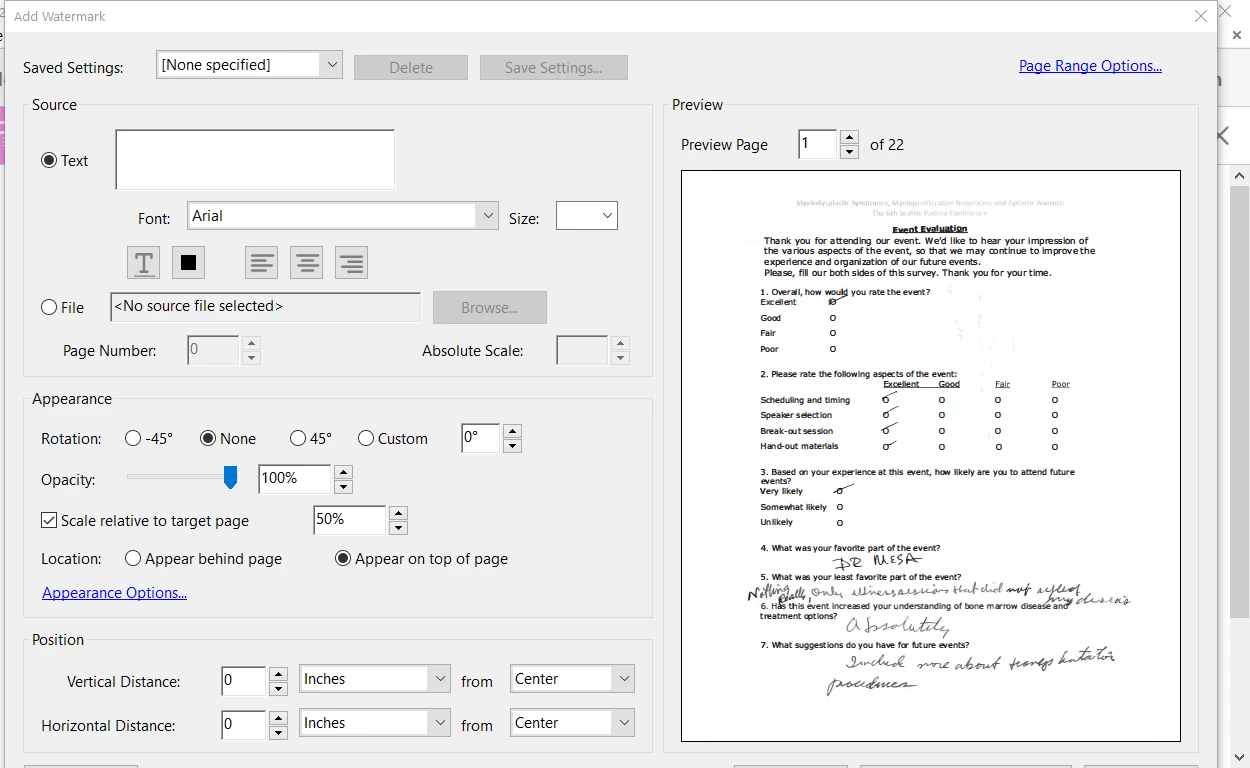Click the Preview Page number field
This screenshot has height=768, width=1250.
pos(817,144)
